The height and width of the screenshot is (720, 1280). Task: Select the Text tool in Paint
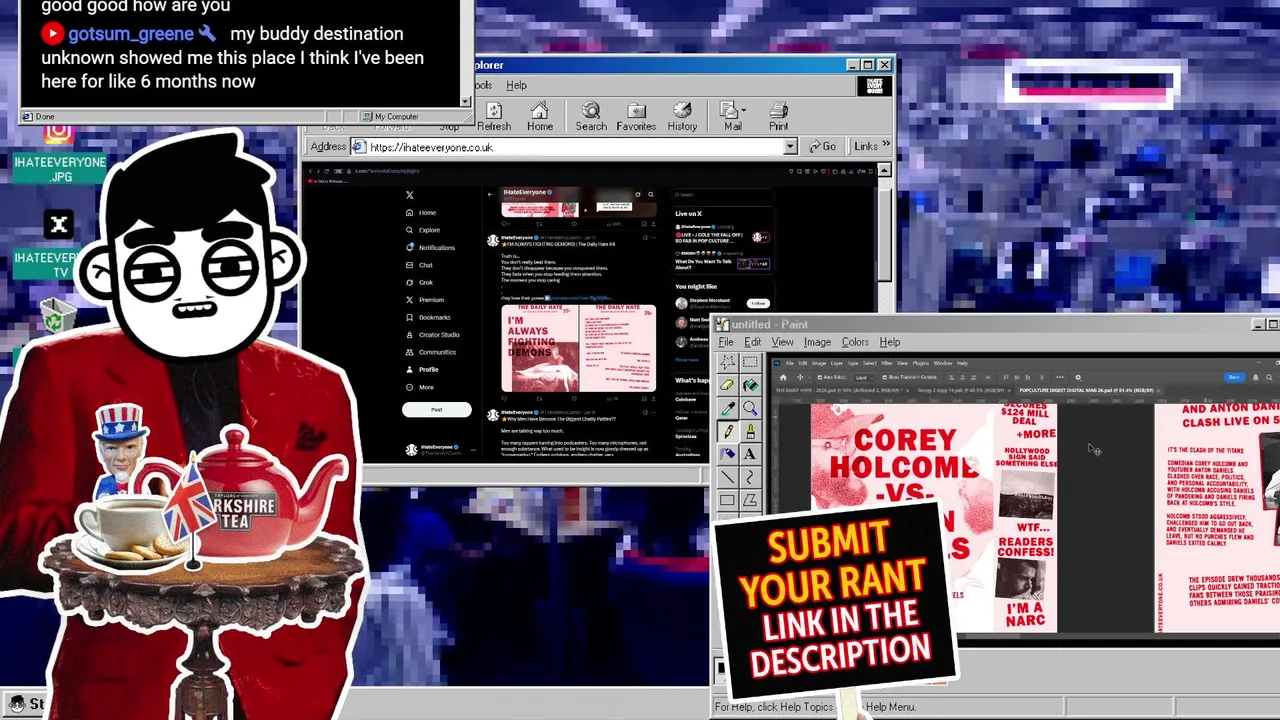point(750,454)
